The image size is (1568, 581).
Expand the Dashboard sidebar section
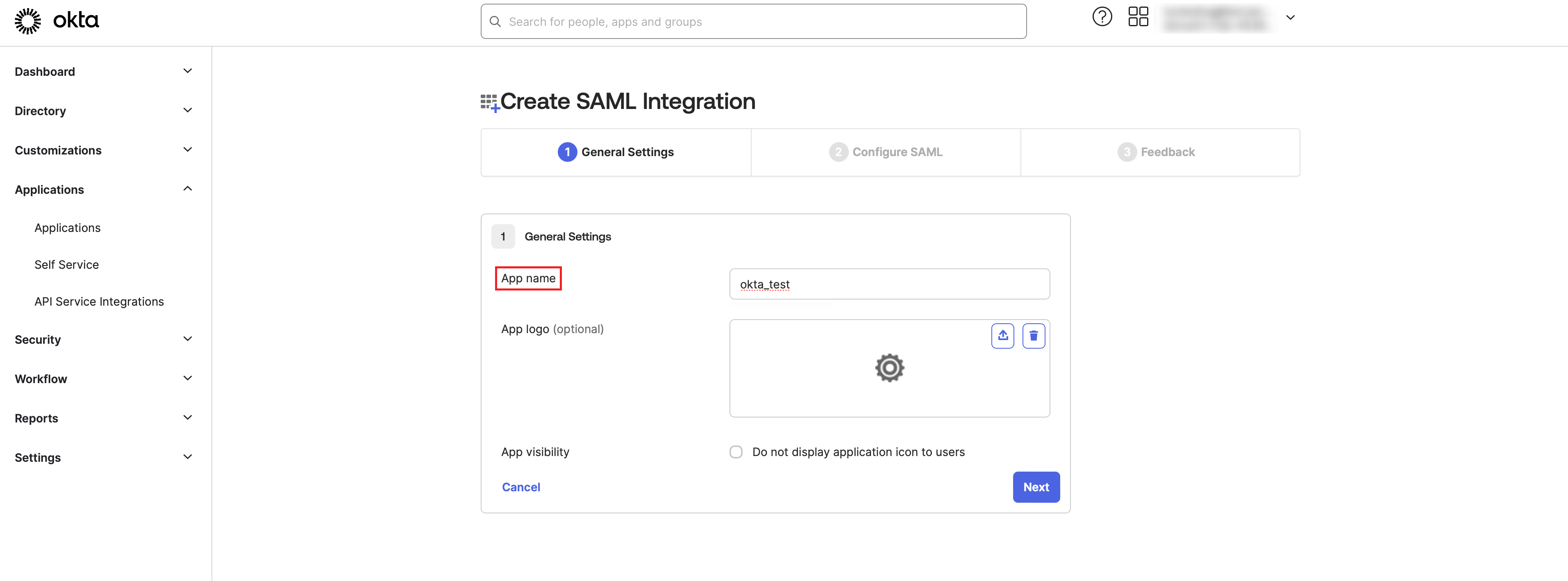pos(103,72)
